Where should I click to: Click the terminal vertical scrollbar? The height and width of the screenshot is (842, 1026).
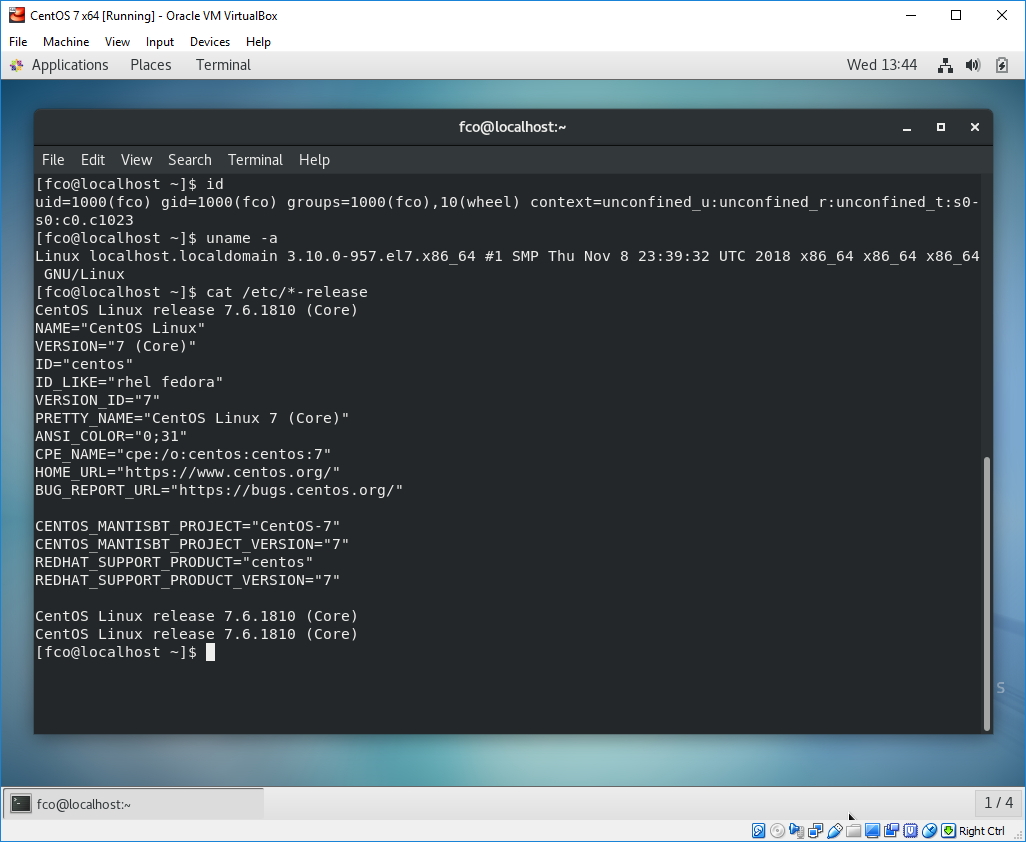[987, 592]
